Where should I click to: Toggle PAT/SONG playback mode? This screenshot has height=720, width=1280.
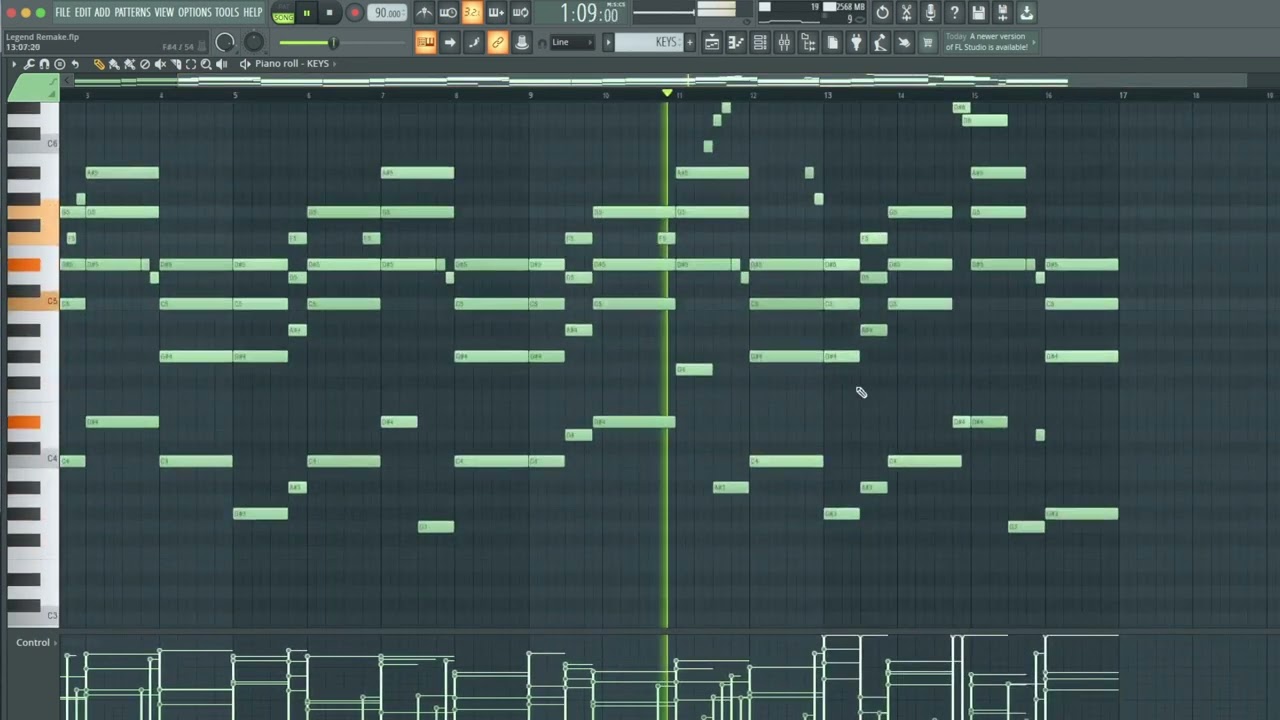pos(283,13)
